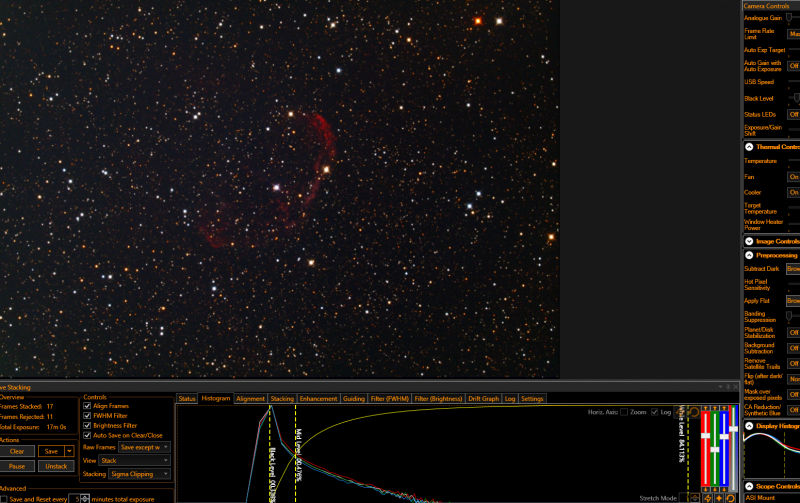800x503 pixels.
Task: Click the green channel slider handle
Action: [x=715, y=449]
